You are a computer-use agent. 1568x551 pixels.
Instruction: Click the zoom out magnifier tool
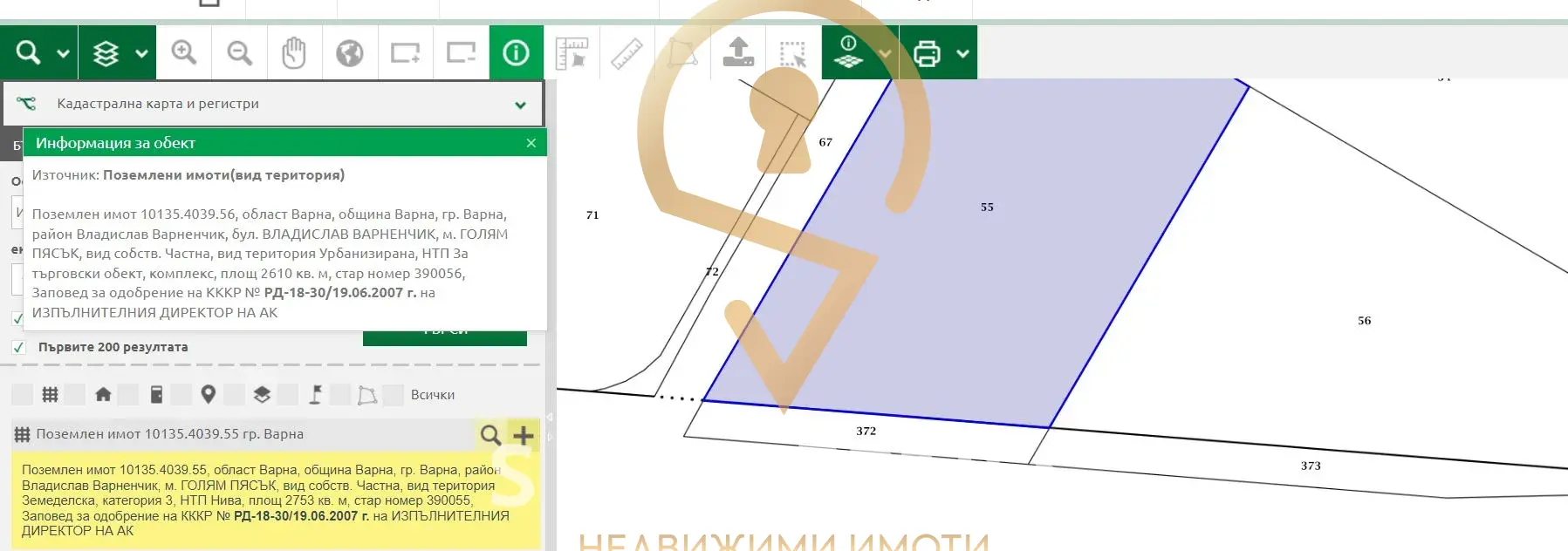[x=239, y=53]
